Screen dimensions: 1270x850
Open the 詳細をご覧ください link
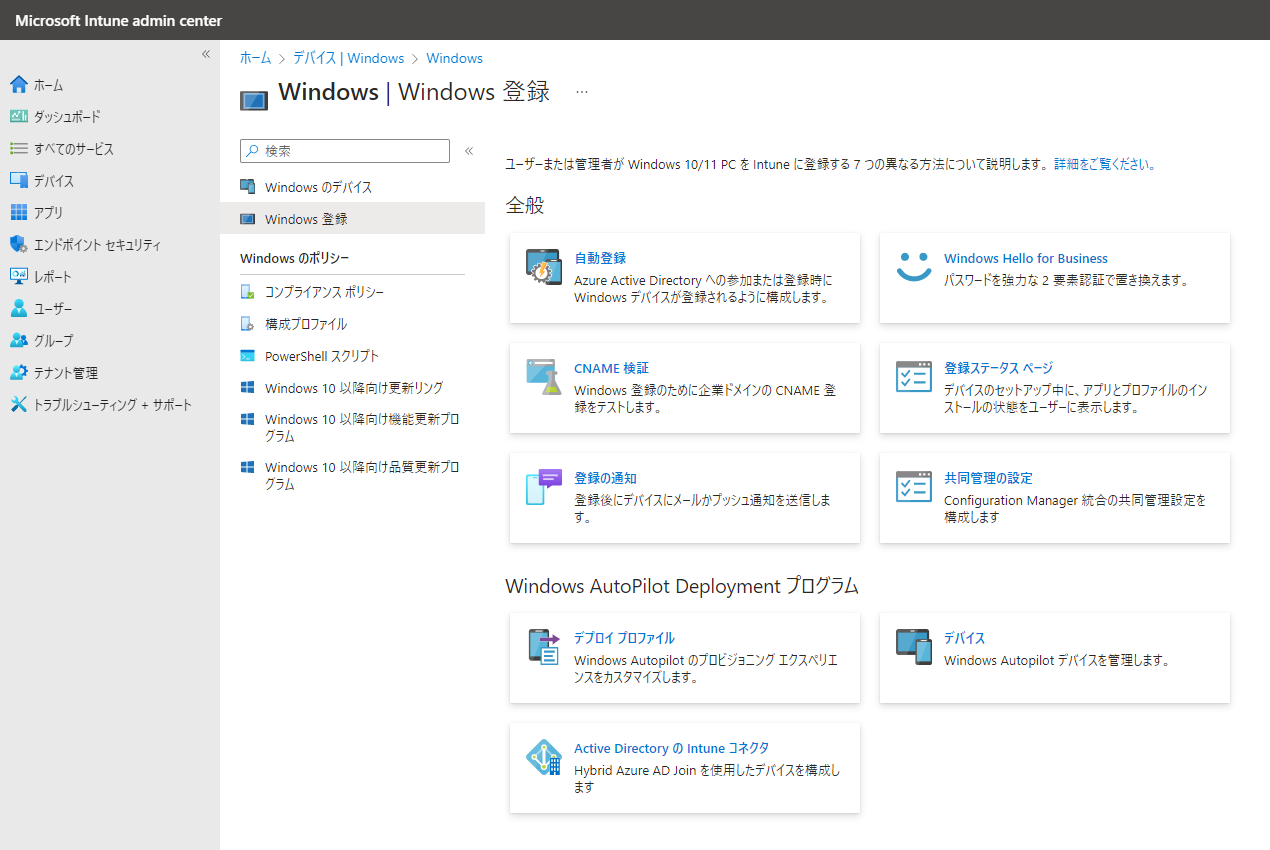1105,164
